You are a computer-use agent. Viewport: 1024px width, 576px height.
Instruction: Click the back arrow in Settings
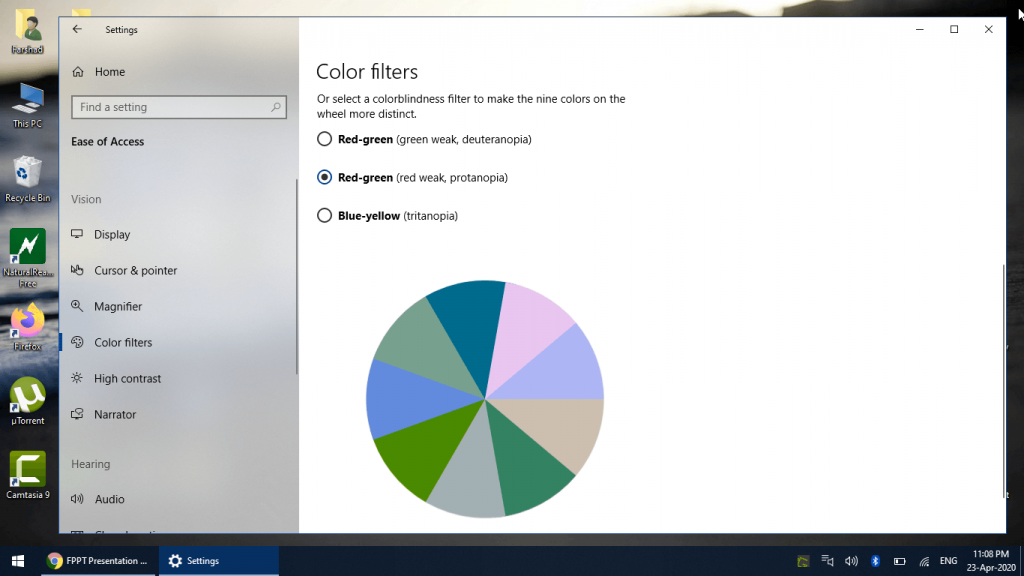point(79,29)
